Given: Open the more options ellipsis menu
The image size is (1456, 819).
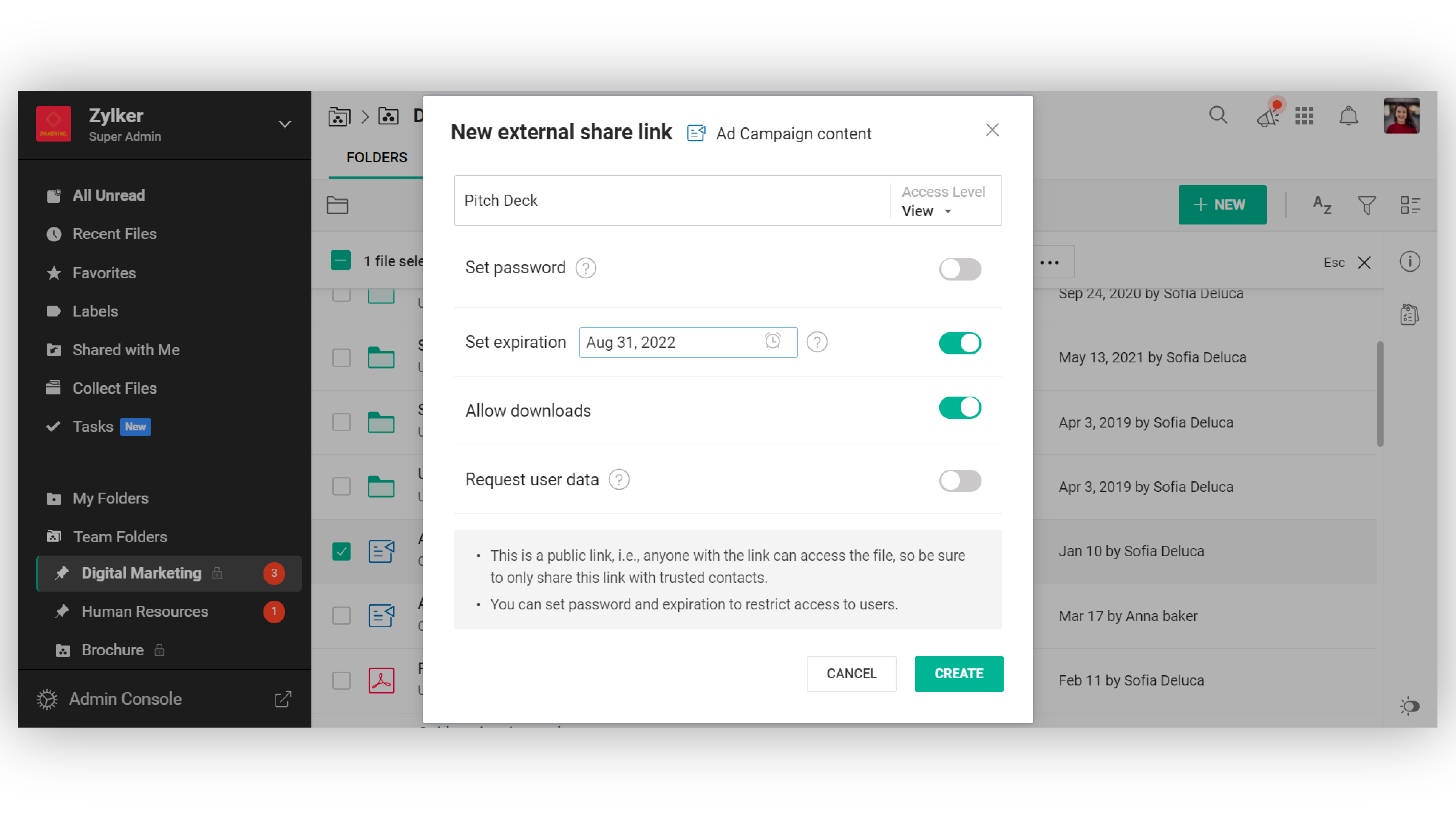Looking at the screenshot, I should (x=1050, y=262).
